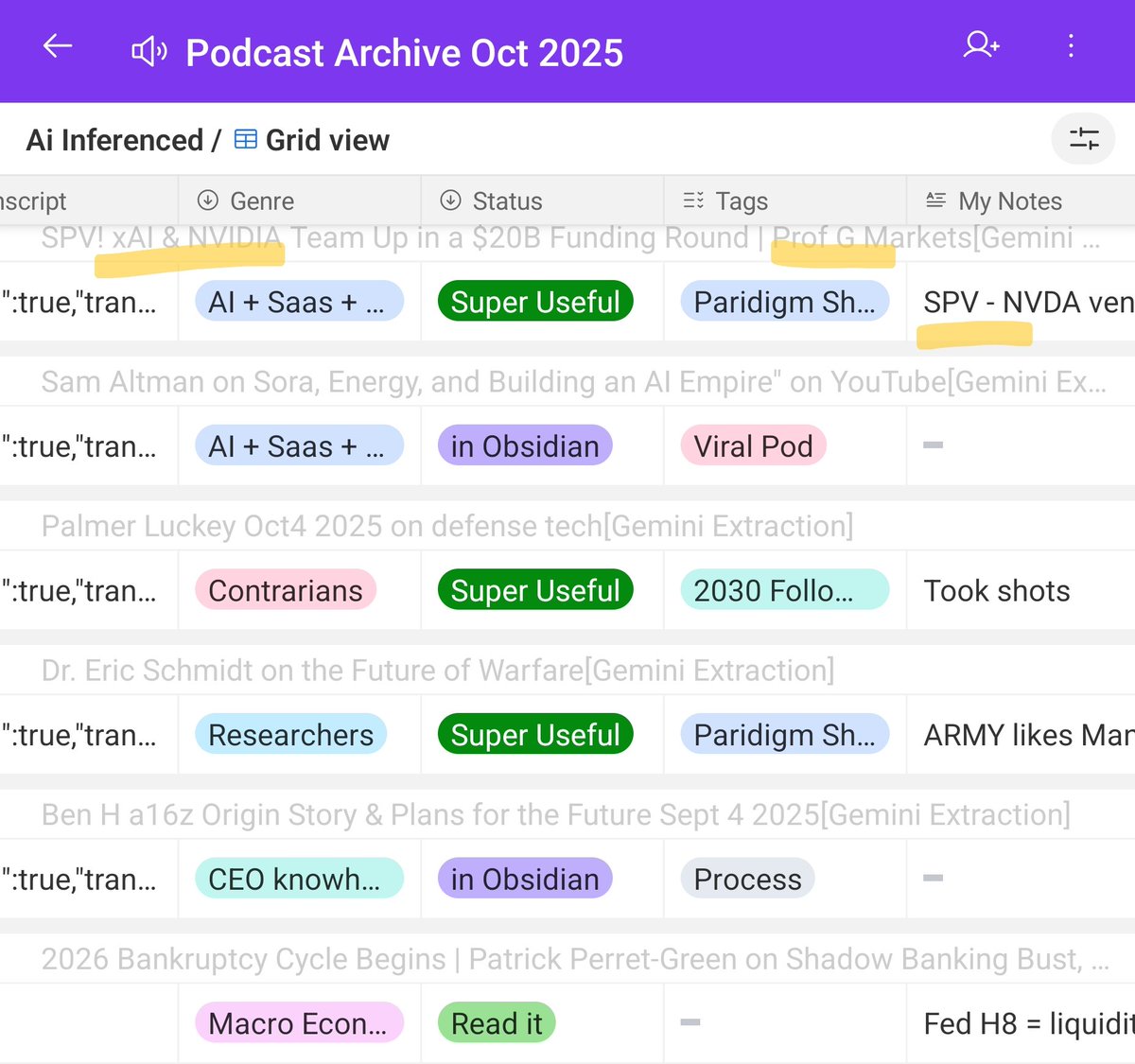This screenshot has height=1064, width=1135.
Task: Click the grid view table icon
Action: point(246,139)
